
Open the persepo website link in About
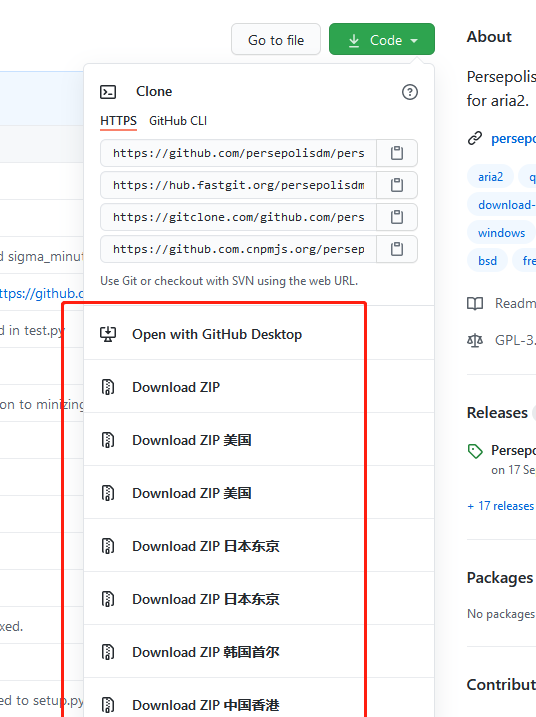pos(513,138)
